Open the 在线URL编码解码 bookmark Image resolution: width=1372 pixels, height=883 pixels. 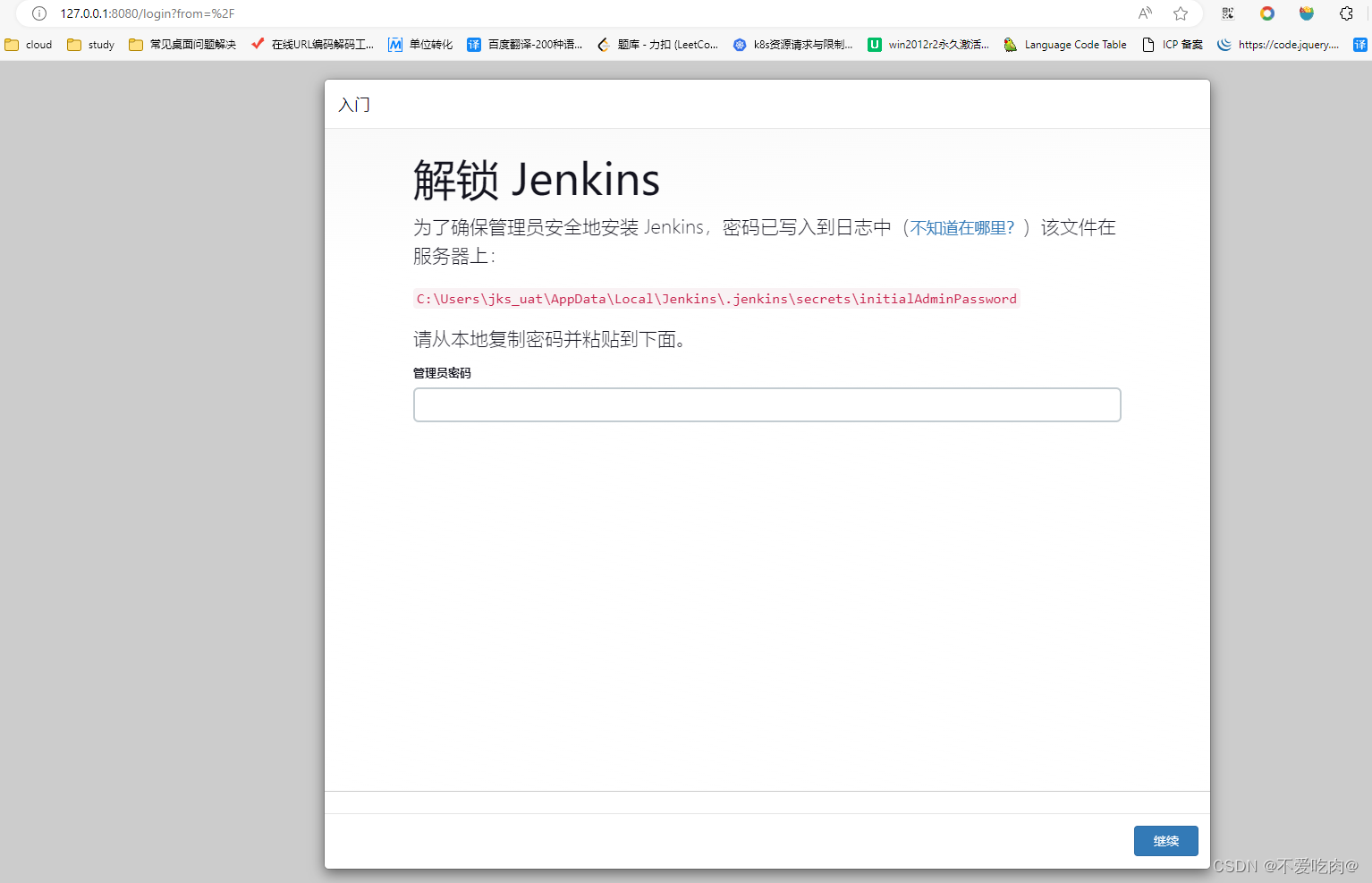tap(312, 45)
